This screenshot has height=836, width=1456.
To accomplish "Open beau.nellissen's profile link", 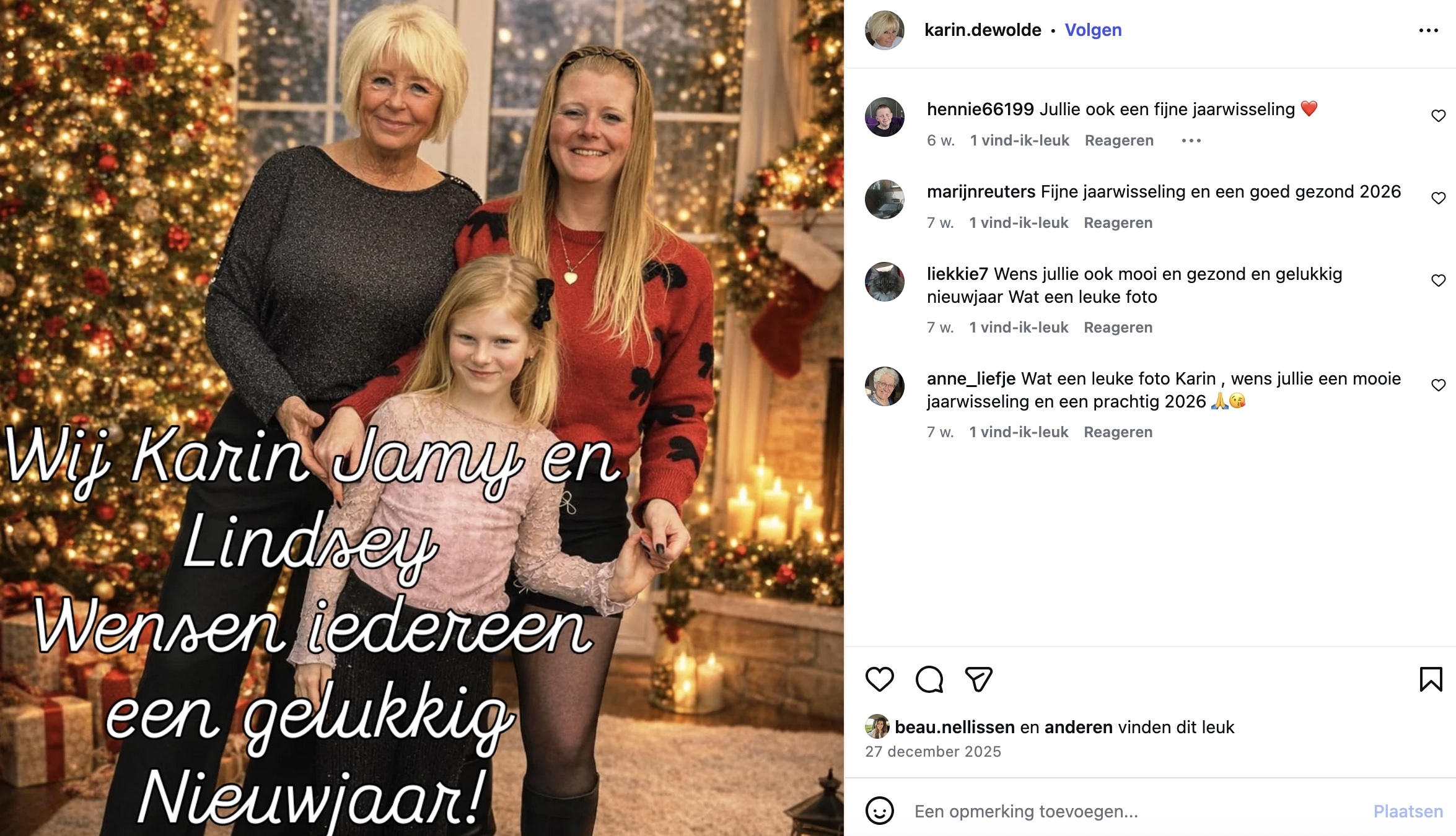I will (955, 727).
